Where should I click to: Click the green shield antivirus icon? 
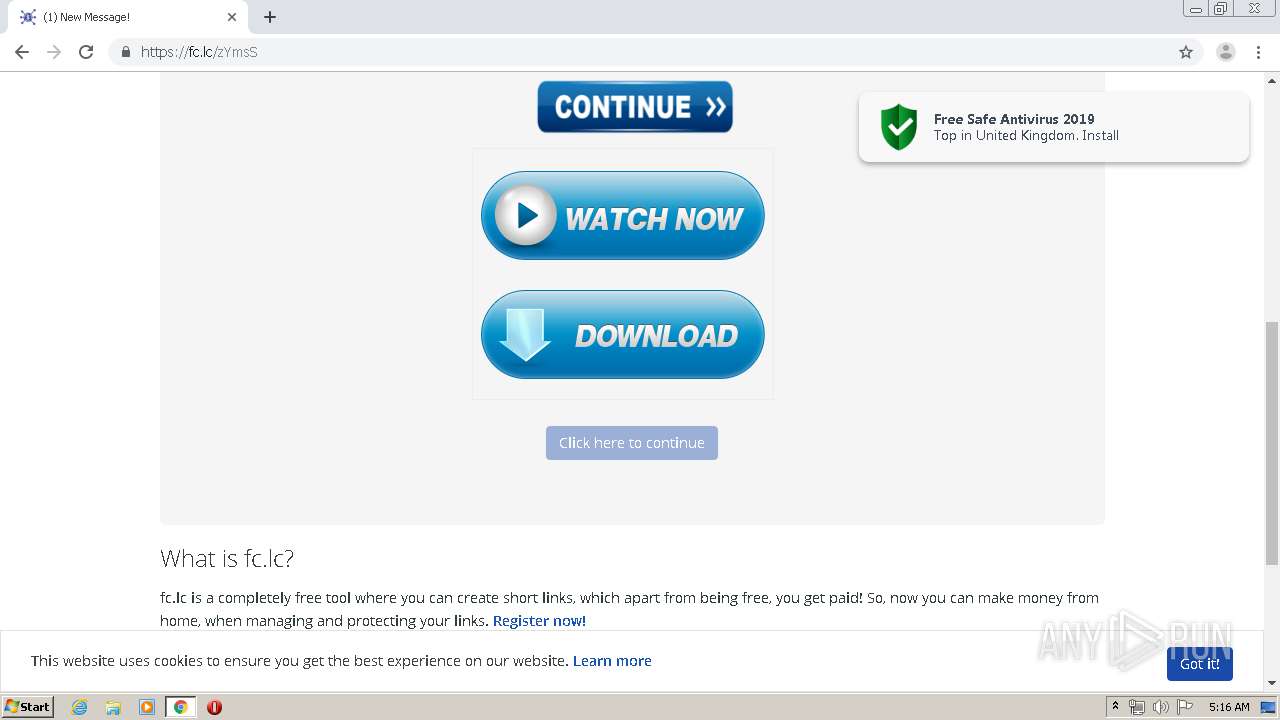pyautogui.click(x=898, y=127)
